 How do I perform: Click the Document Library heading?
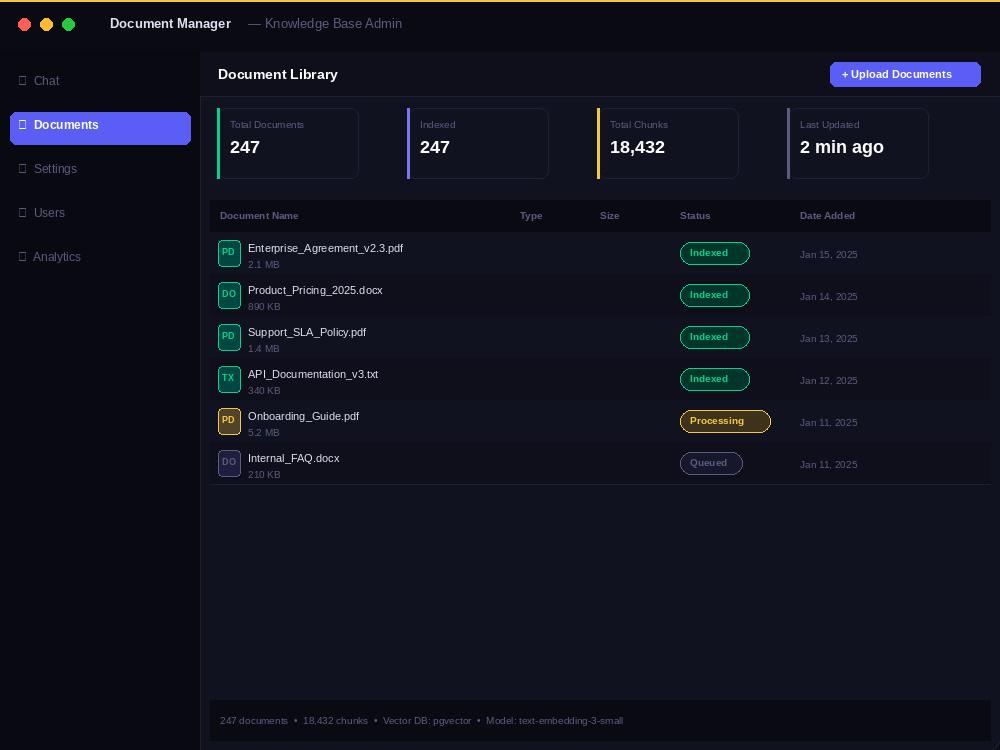(277, 75)
